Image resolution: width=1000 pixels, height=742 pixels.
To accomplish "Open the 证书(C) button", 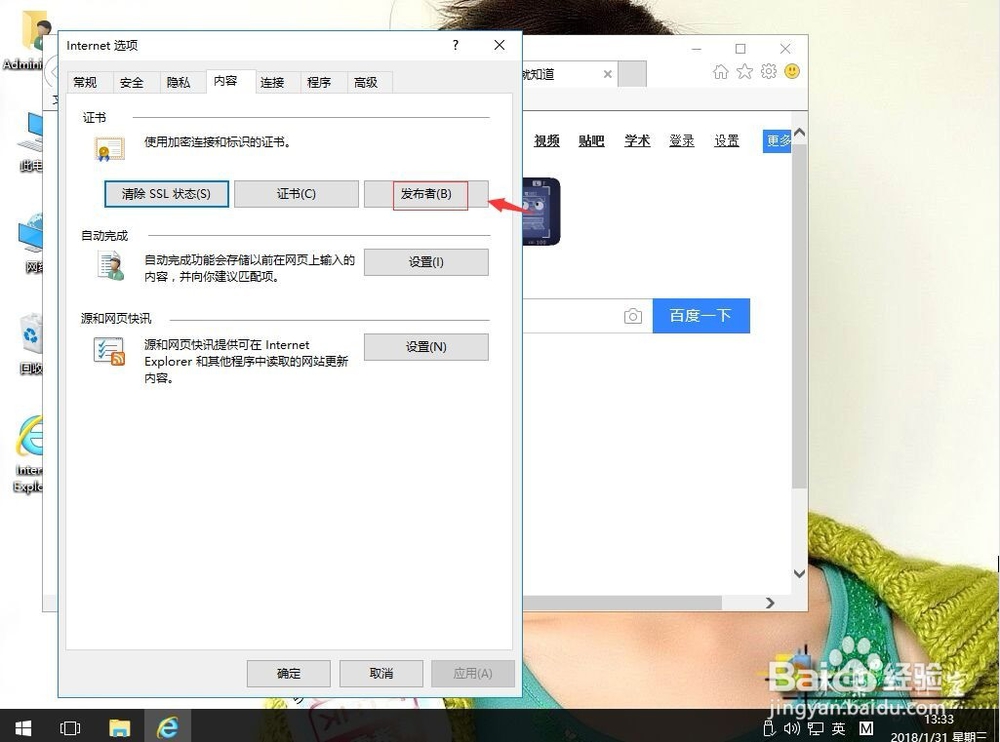I will point(297,194).
